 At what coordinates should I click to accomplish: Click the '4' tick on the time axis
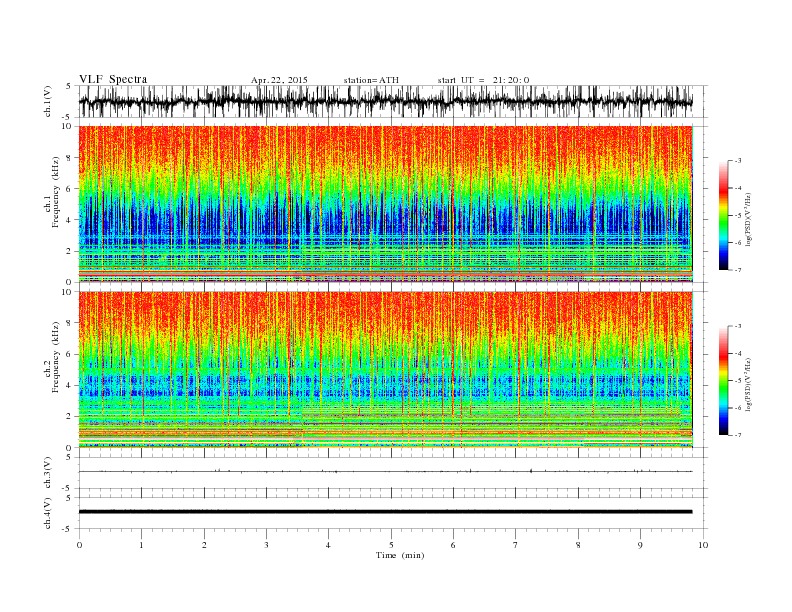[329, 545]
